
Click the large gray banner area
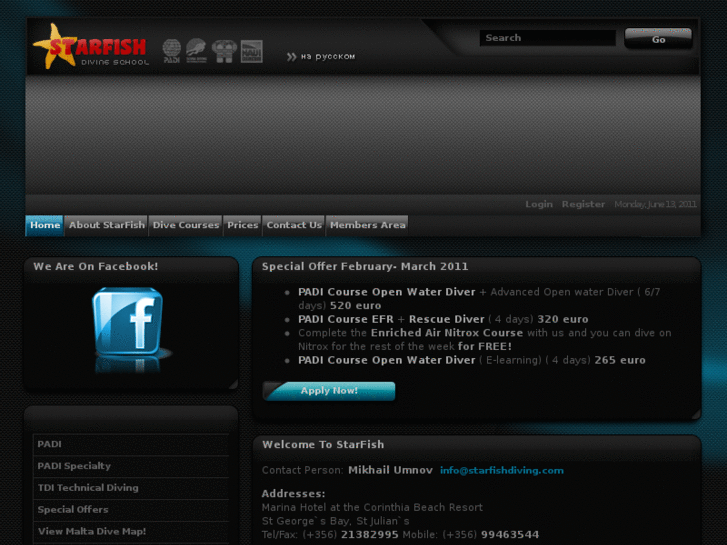[x=363, y=135]
